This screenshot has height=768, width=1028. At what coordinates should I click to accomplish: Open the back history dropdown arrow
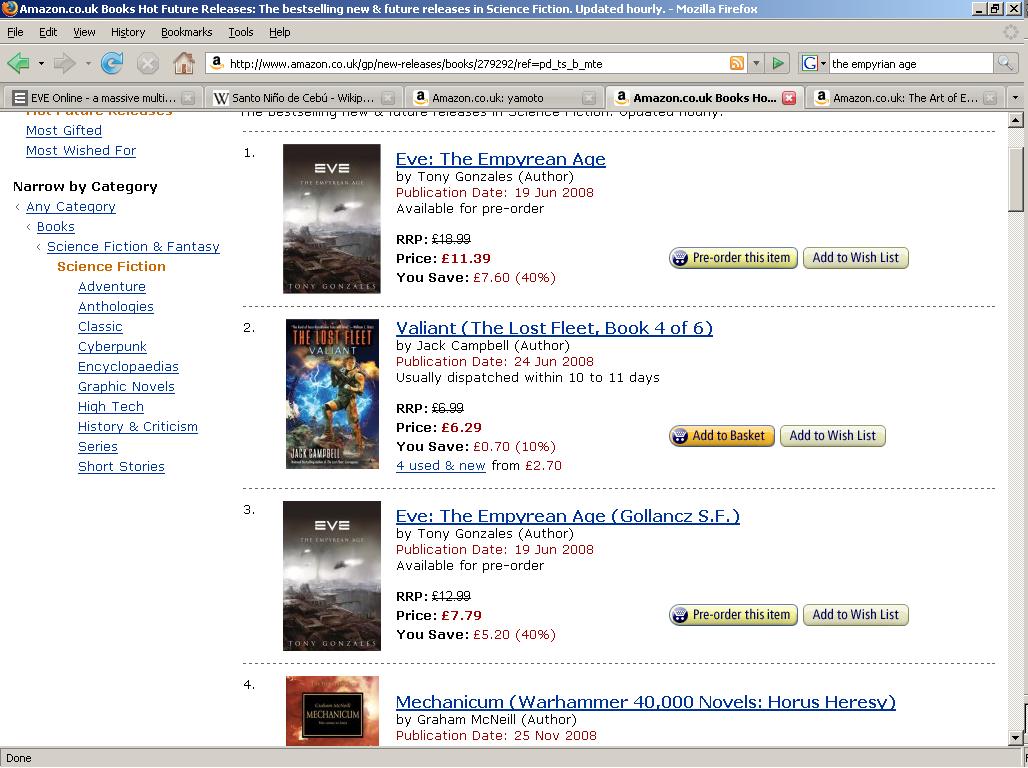click(x=41, y=64)
